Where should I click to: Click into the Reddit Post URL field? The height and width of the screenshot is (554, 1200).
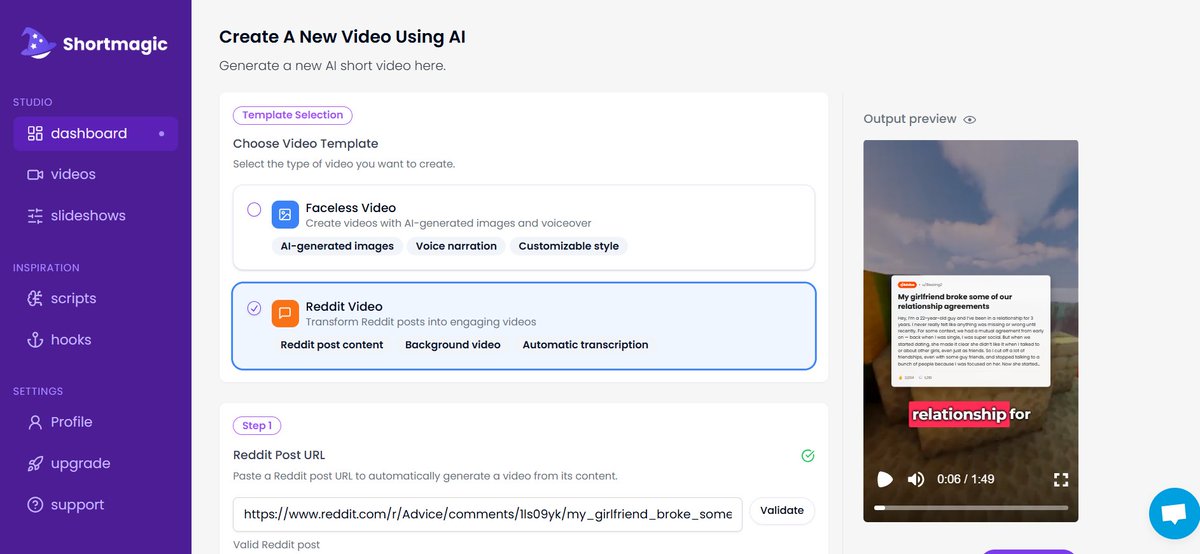pos(487,512)
